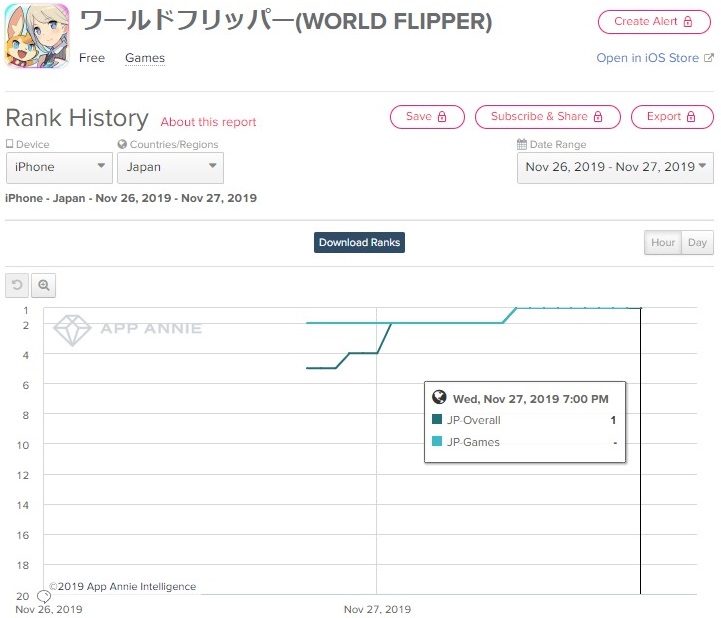721x618 pixels.
Task: Select the Download Ranks tab
Action: pyautogui.click(x=360, y=242)
